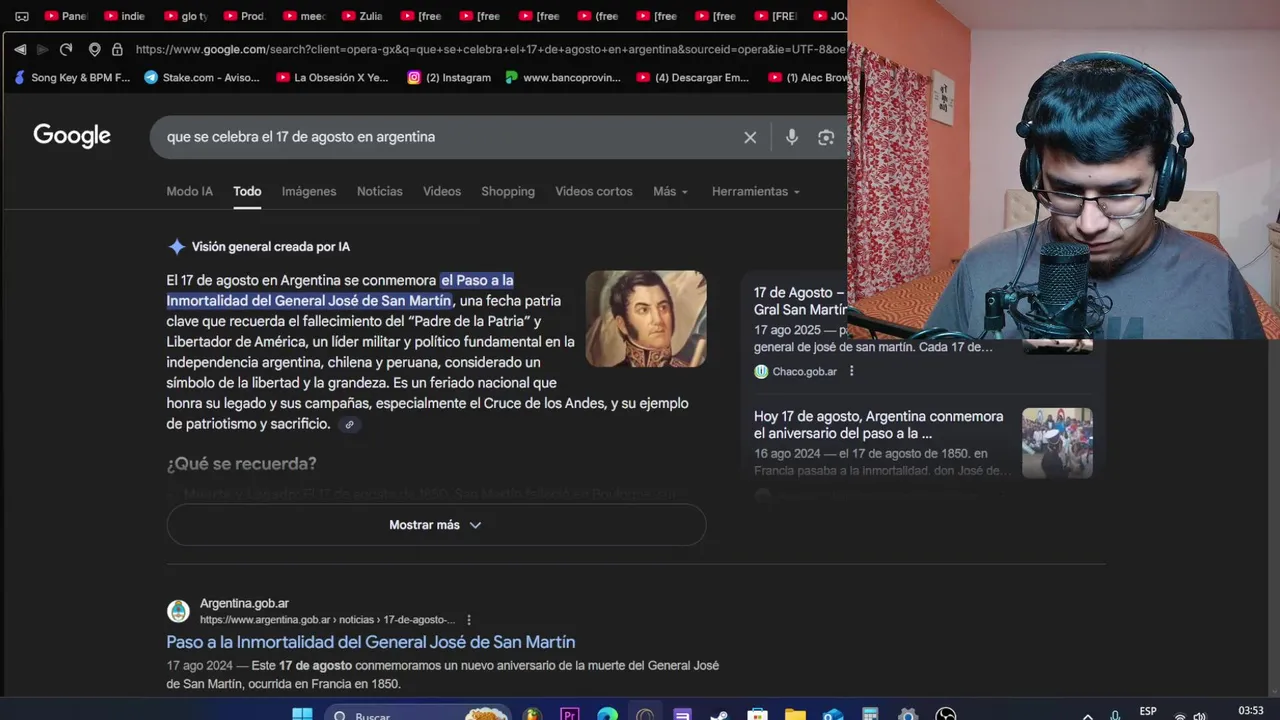Switch to the Videos cortos tab

click(594, 191)
